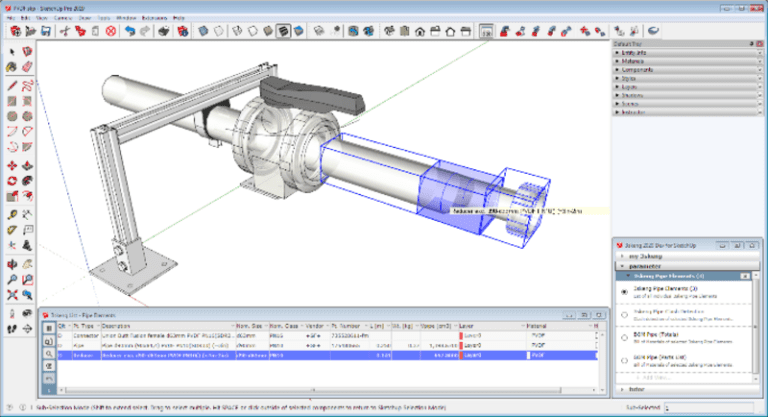Click the Nom. Size column header
The height and width of the screenshot is (417, 768).
pyautogui.click(x=252, y=326)
